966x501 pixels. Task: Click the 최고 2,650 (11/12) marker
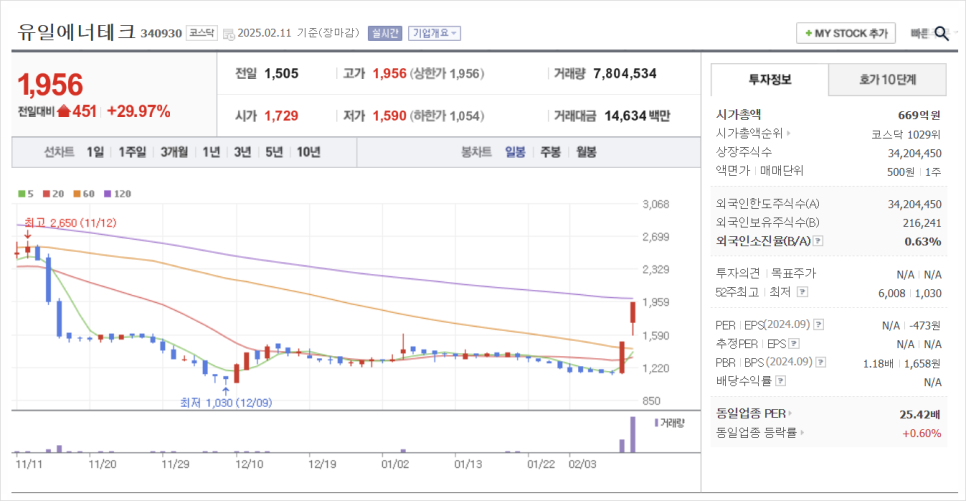[x=70, y=222]
